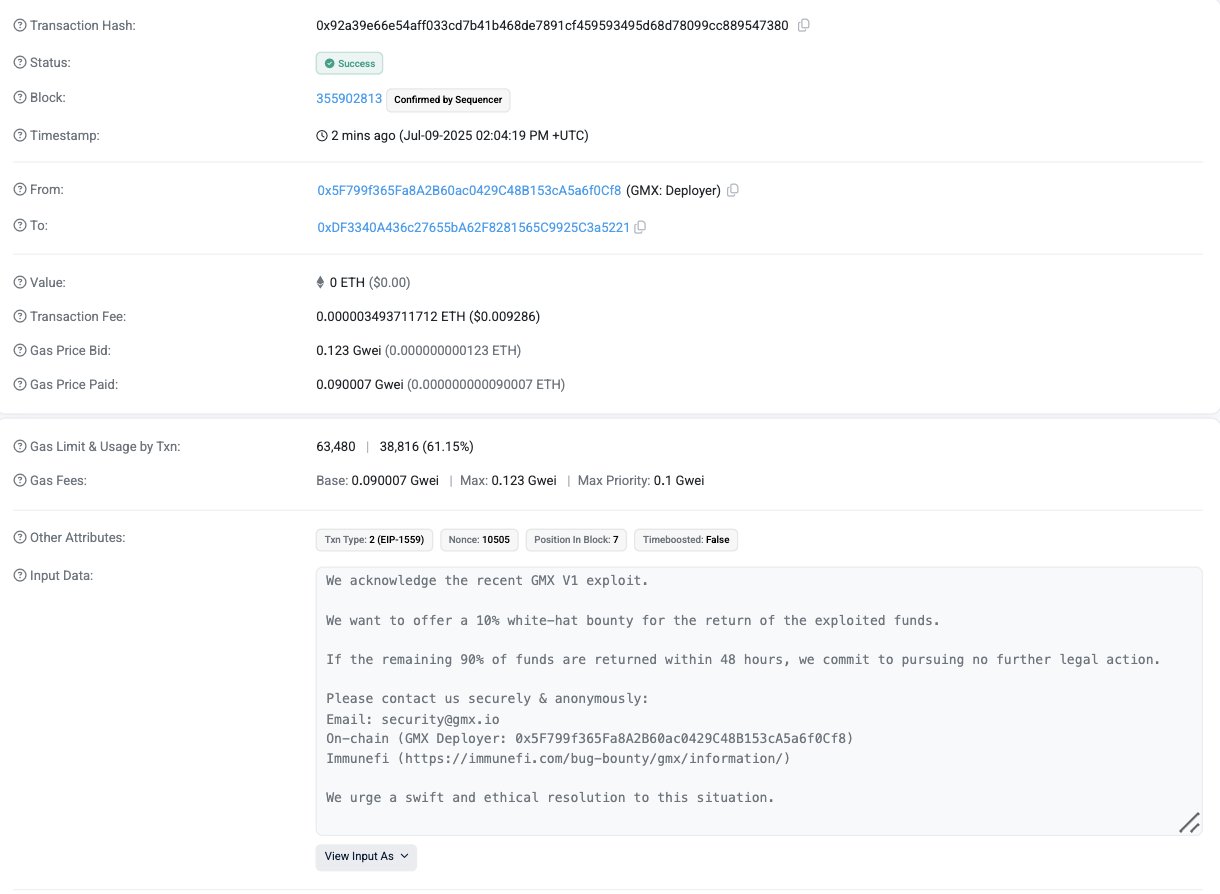This screenshot has width=1220, height=894.
Task: Click help icon beside Status label
Action: tap(20, 62)
